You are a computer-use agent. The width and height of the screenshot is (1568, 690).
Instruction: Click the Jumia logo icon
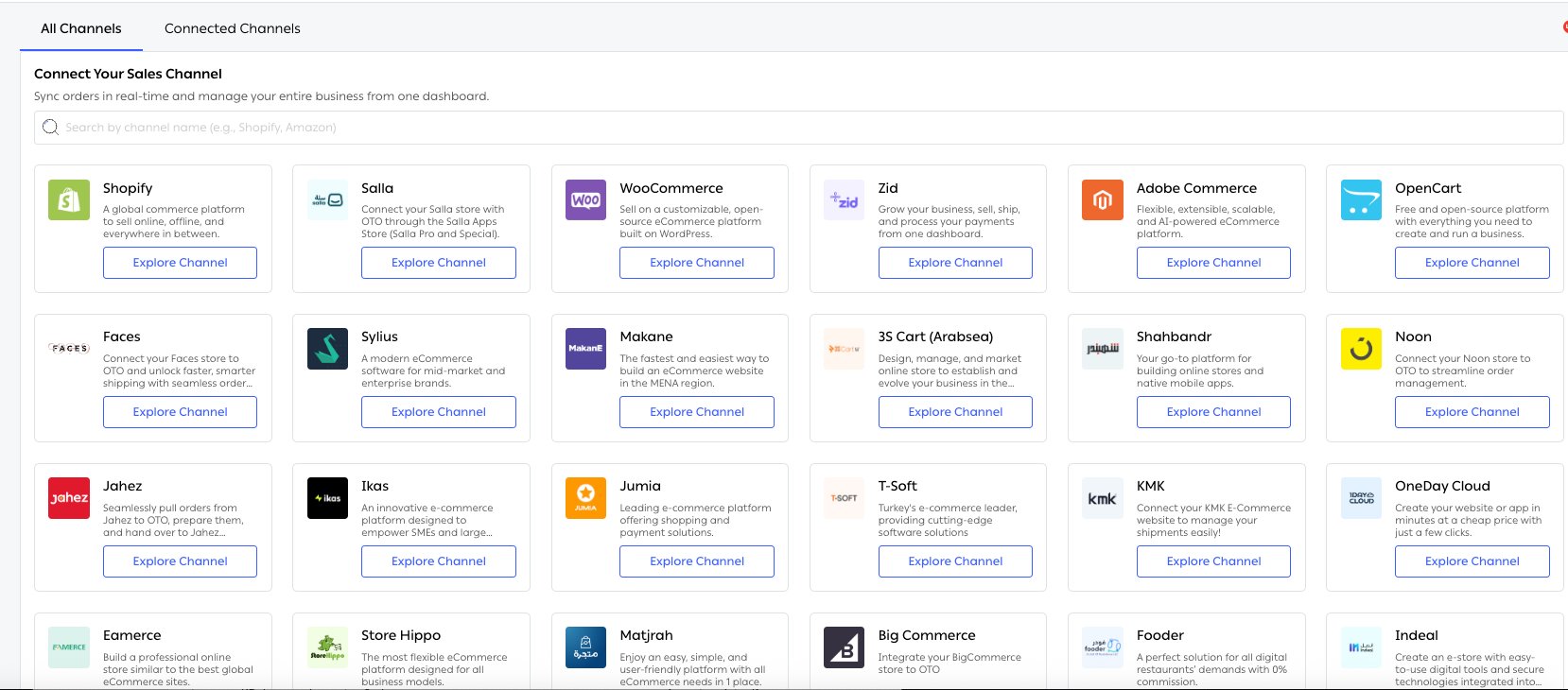point(585,498)
